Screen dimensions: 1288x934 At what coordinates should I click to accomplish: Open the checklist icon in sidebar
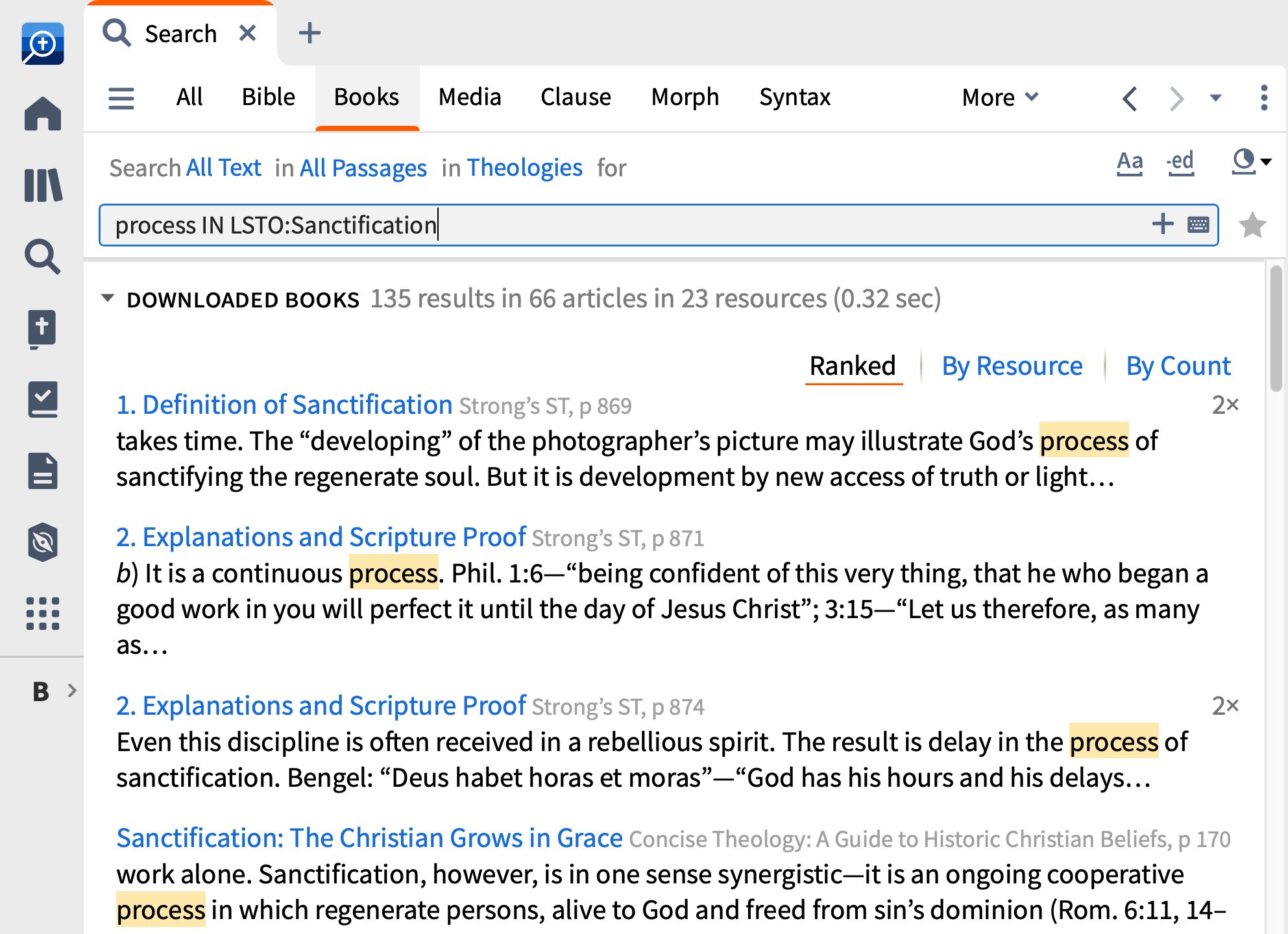pos(43,400)
